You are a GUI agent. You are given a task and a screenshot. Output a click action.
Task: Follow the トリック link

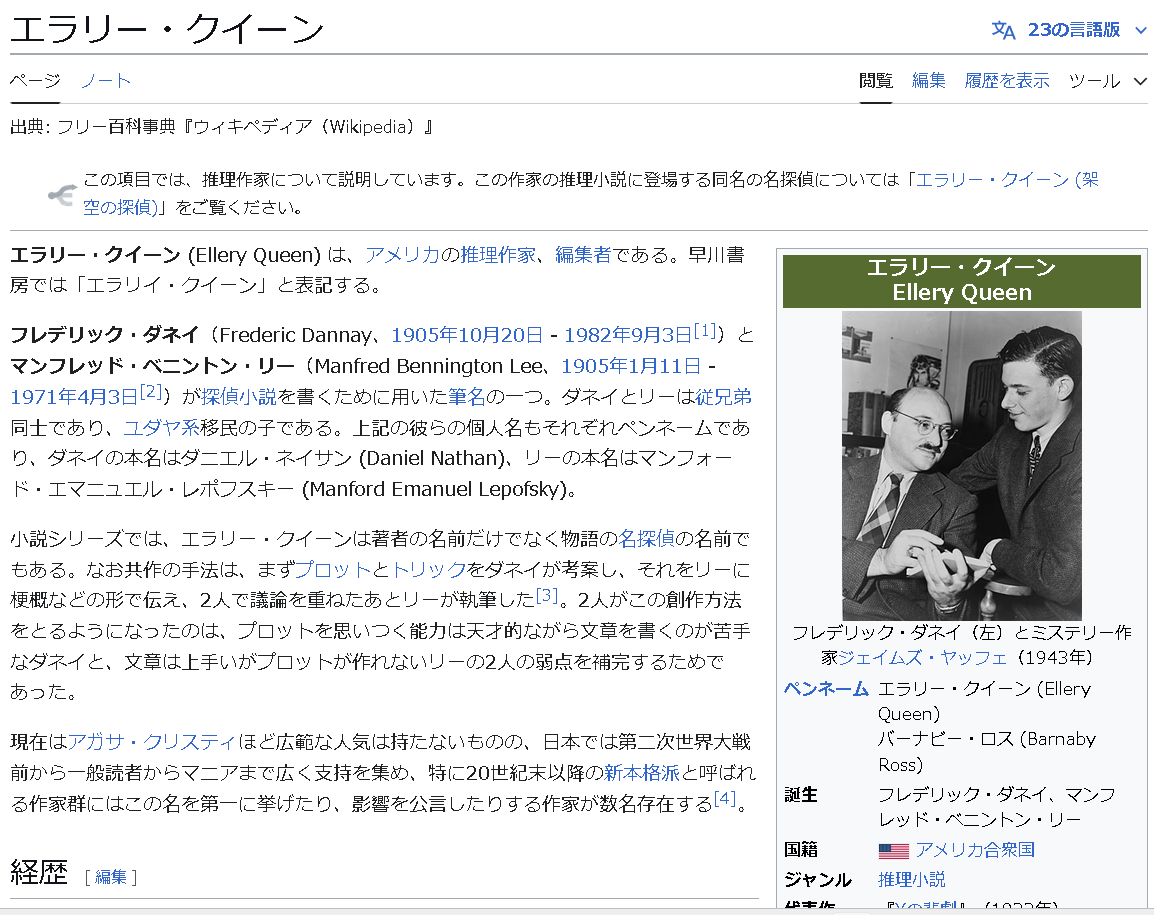(429, 570)
